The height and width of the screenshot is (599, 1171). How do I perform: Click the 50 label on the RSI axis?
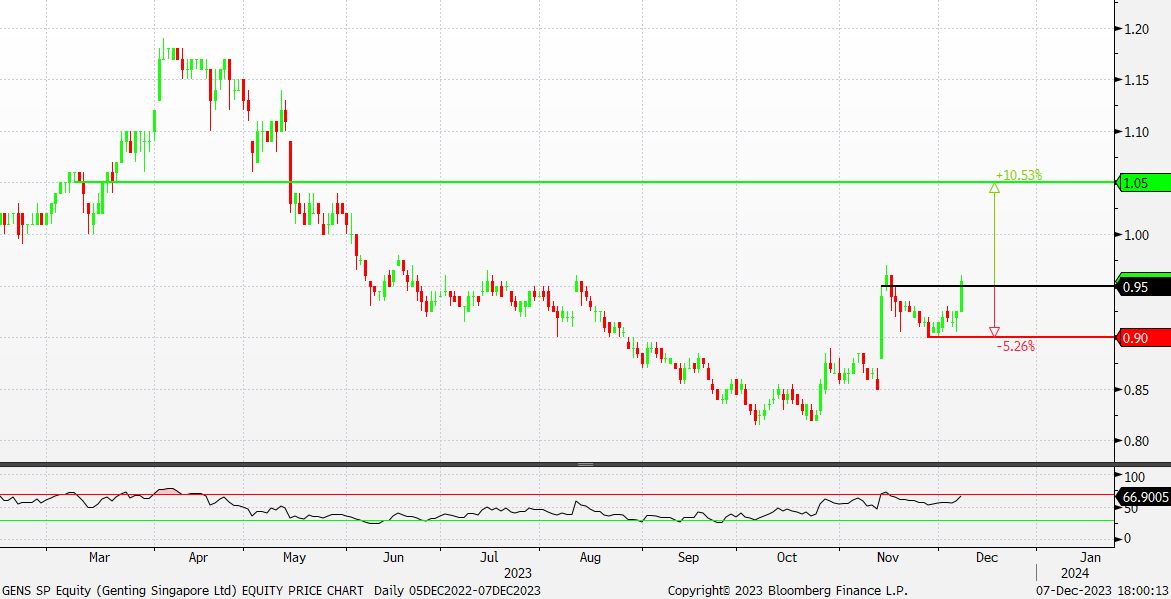pos(1131,509)
